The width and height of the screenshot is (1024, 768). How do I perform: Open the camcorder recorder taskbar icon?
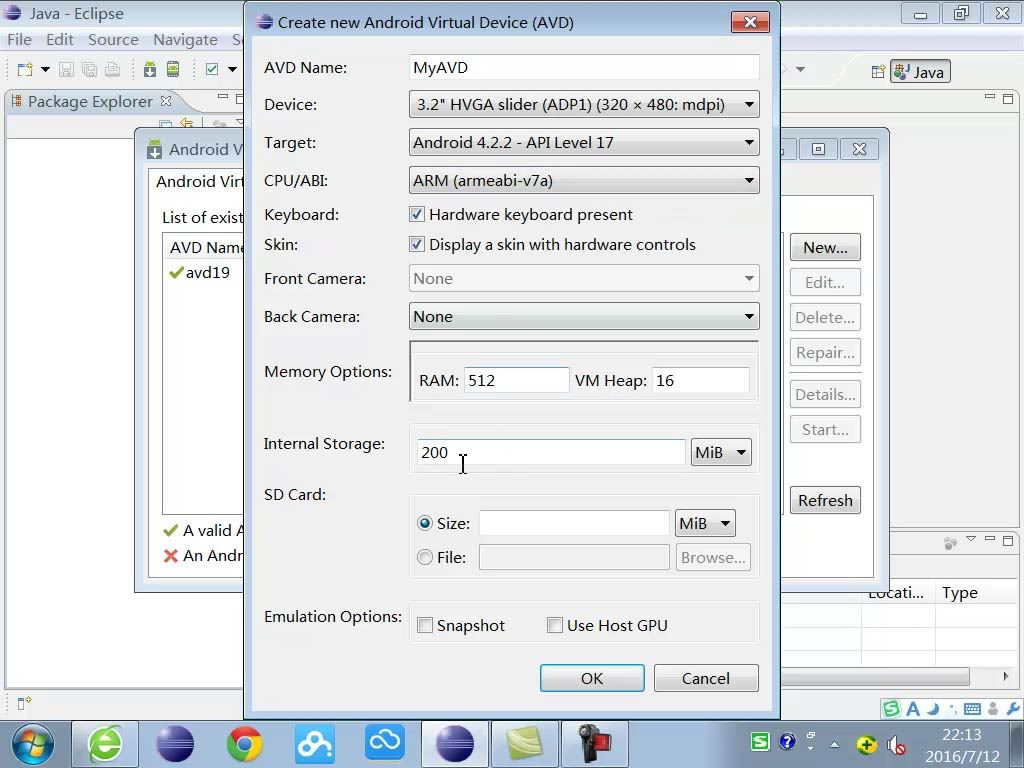(595, 744)
